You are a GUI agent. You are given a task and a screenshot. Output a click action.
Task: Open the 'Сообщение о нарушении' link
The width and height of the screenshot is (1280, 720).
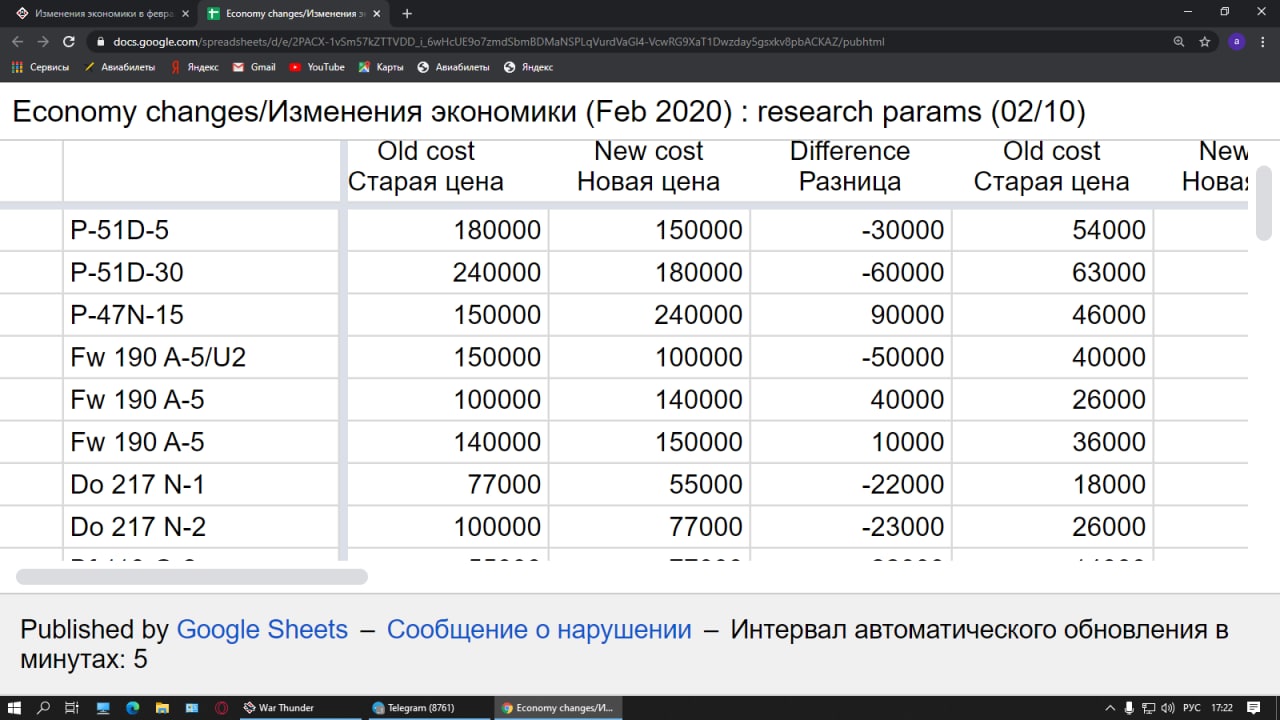coord(539,629)
